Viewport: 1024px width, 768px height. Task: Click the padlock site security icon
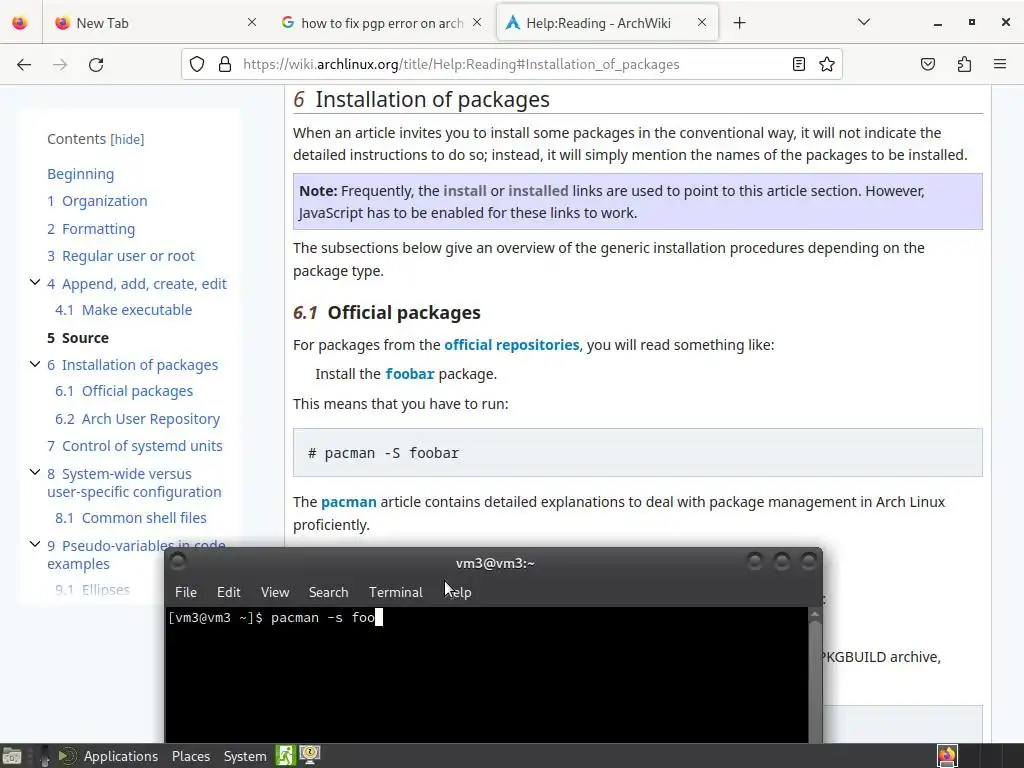click(x=225, y=64)
